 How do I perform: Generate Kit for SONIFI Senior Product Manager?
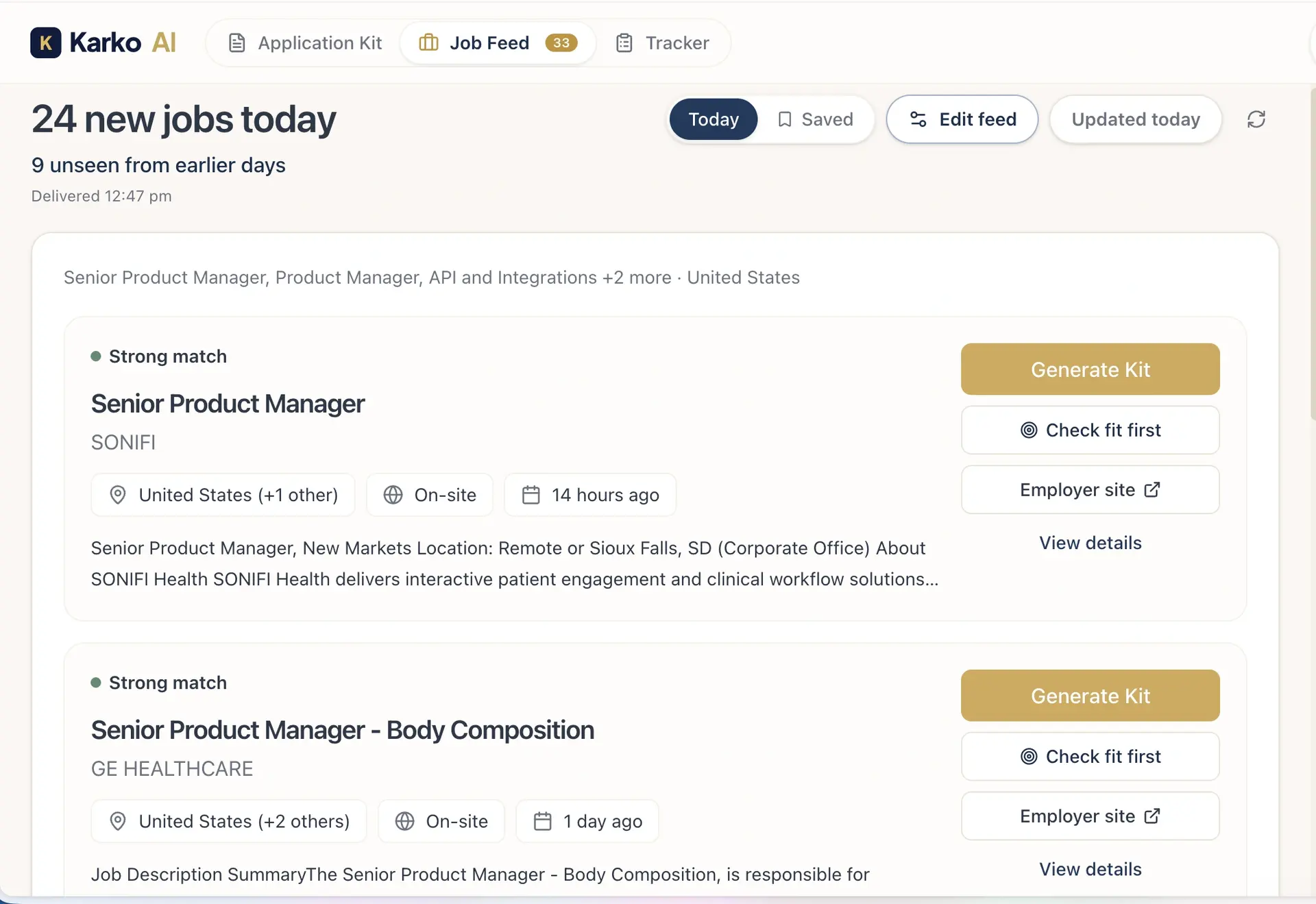(x=1090, y=369)
